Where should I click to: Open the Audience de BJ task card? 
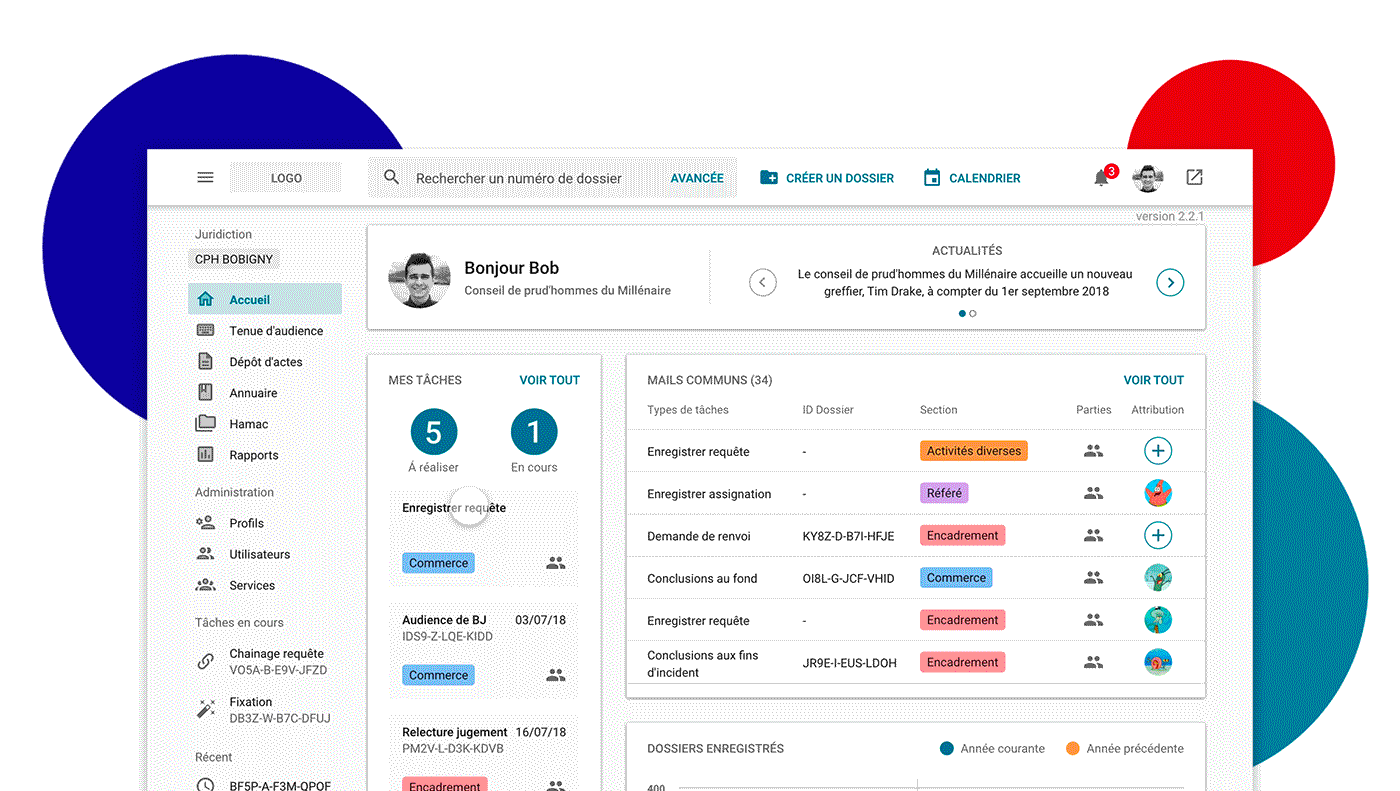click(483, 650)
